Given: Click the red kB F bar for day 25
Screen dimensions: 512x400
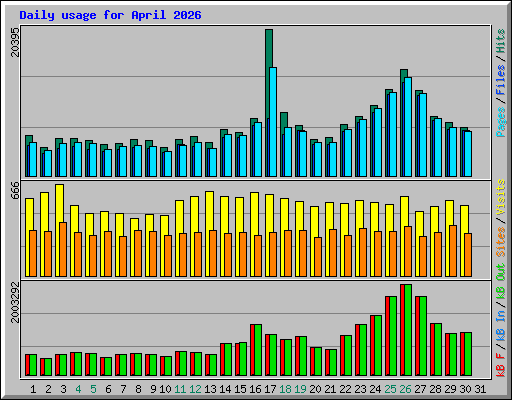Looking at the screenshot, I should click(387, 336).
